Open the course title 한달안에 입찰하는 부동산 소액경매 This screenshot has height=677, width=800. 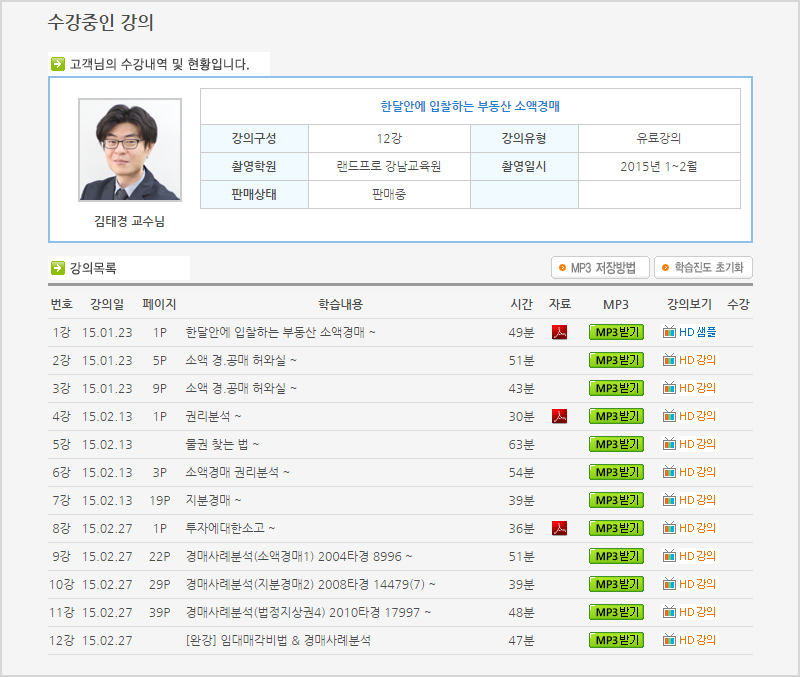470,106
